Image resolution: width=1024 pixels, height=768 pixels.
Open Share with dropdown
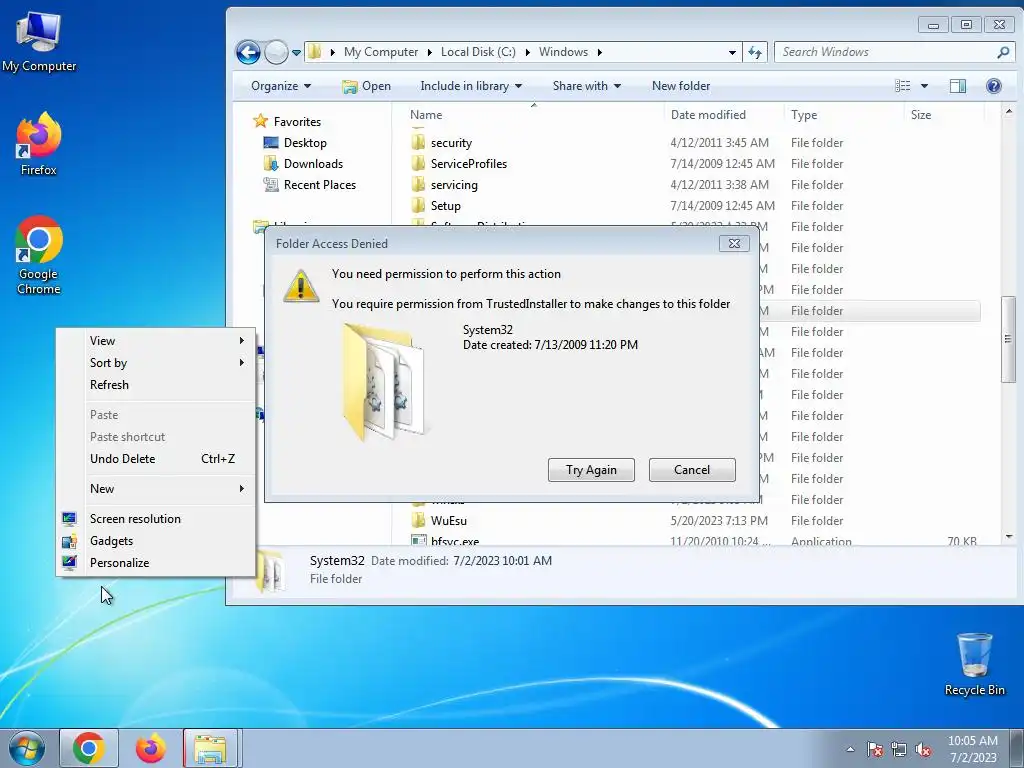(x=586, y=86)
